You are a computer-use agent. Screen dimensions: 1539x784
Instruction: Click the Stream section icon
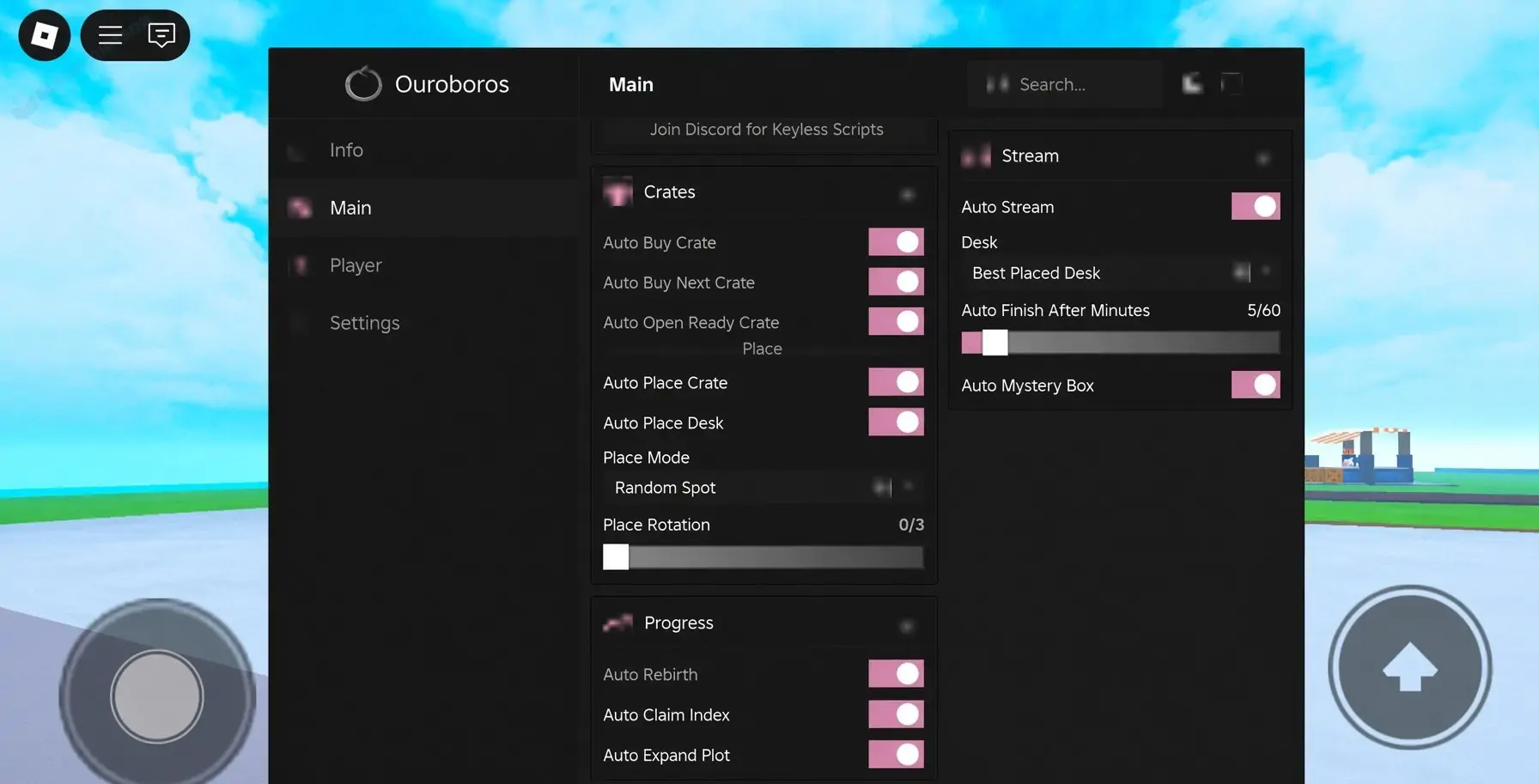pyautogui.click(x=976, y=156)
